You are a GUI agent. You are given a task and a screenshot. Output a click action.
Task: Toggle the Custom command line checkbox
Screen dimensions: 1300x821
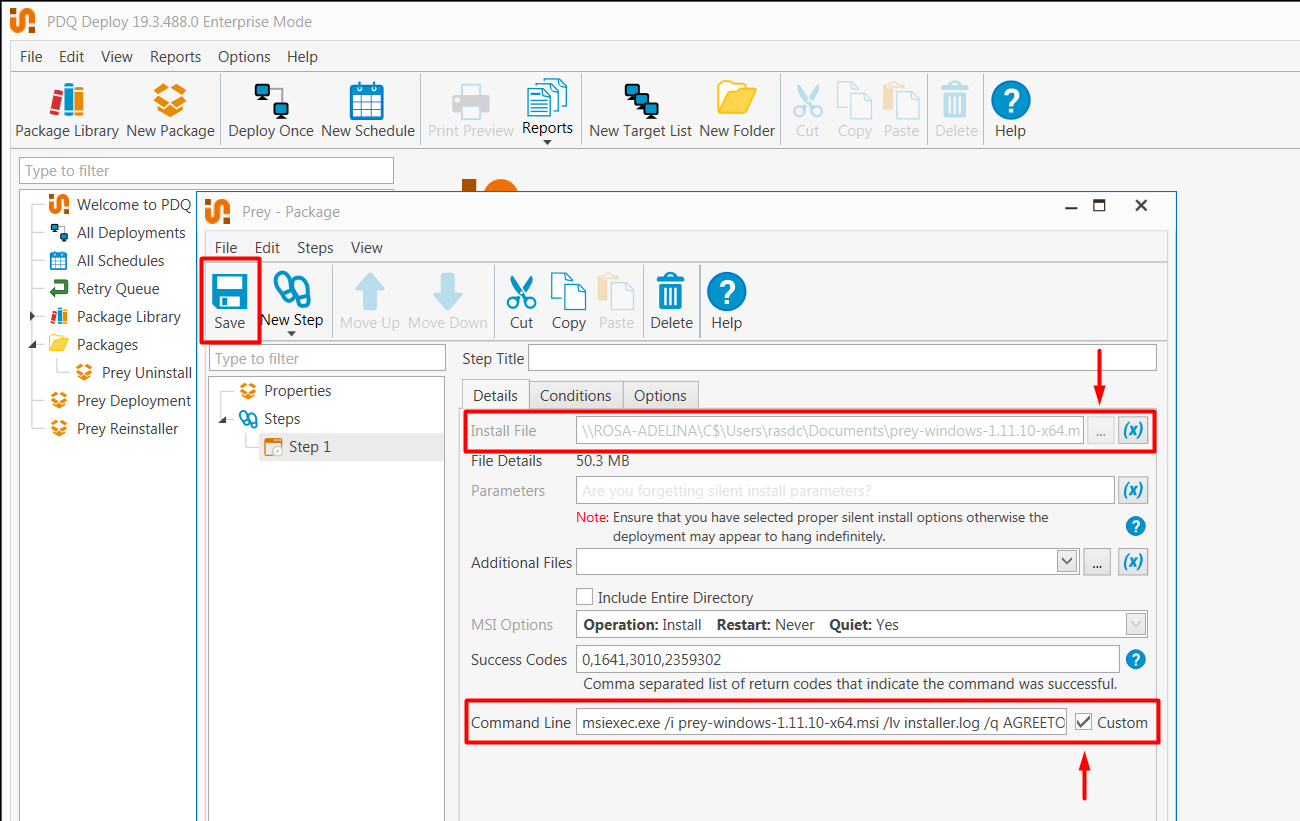pyautogui.click(x=1083, y=722)
